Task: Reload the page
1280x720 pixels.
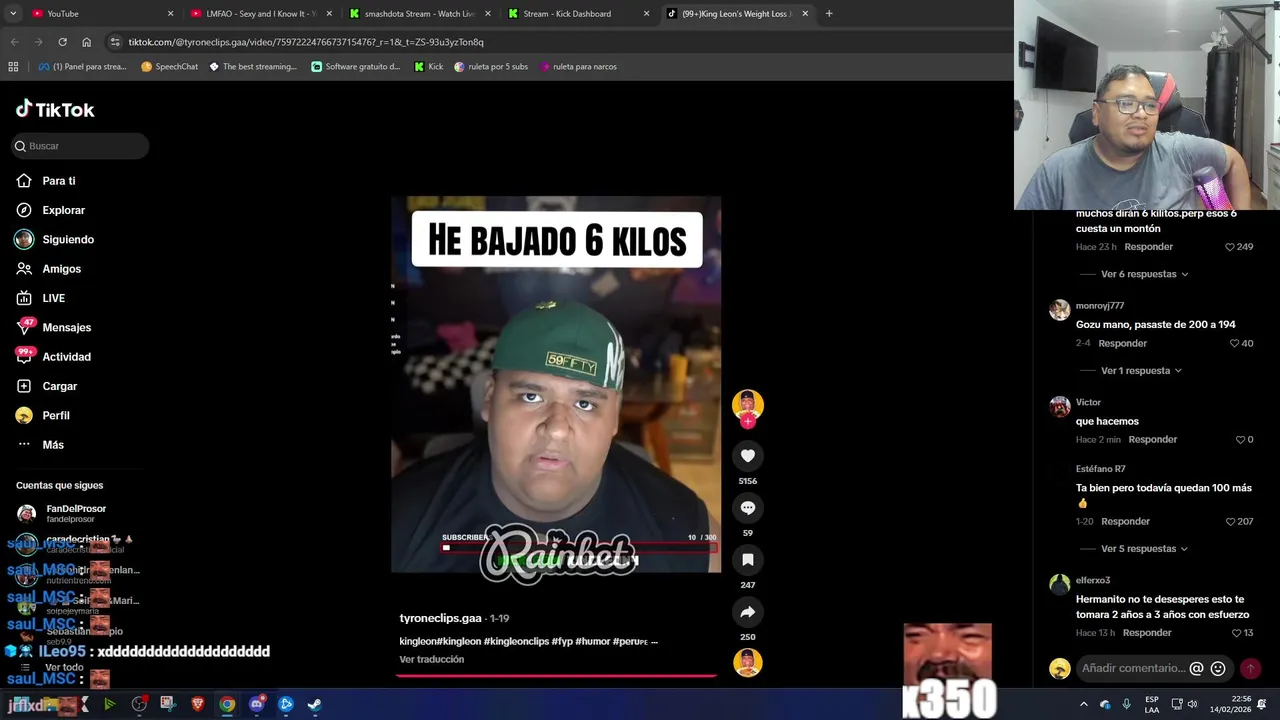Action: [x=62, y=42]
